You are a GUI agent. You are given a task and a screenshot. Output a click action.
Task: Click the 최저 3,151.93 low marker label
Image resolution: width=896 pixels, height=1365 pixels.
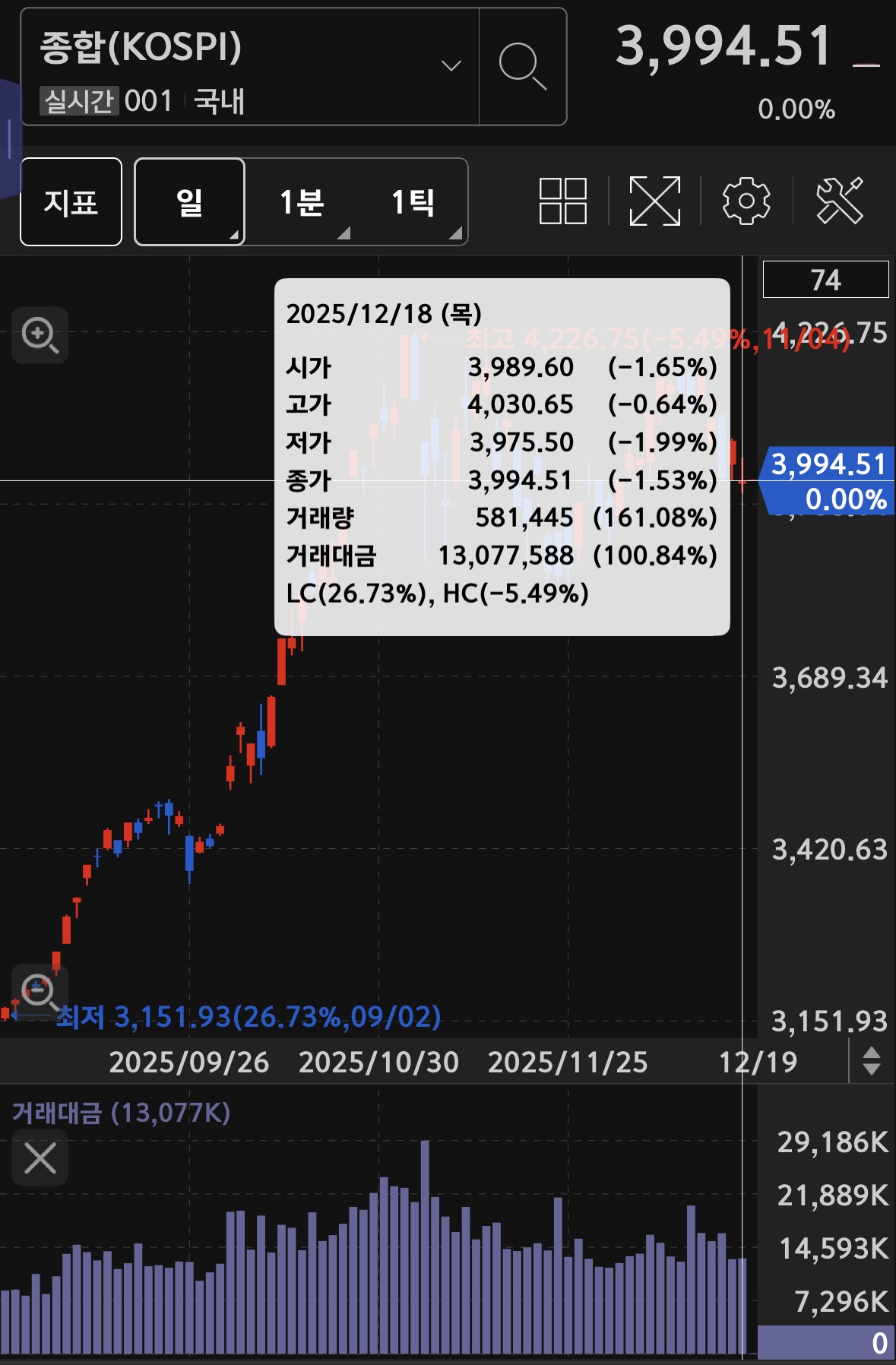249,1016
